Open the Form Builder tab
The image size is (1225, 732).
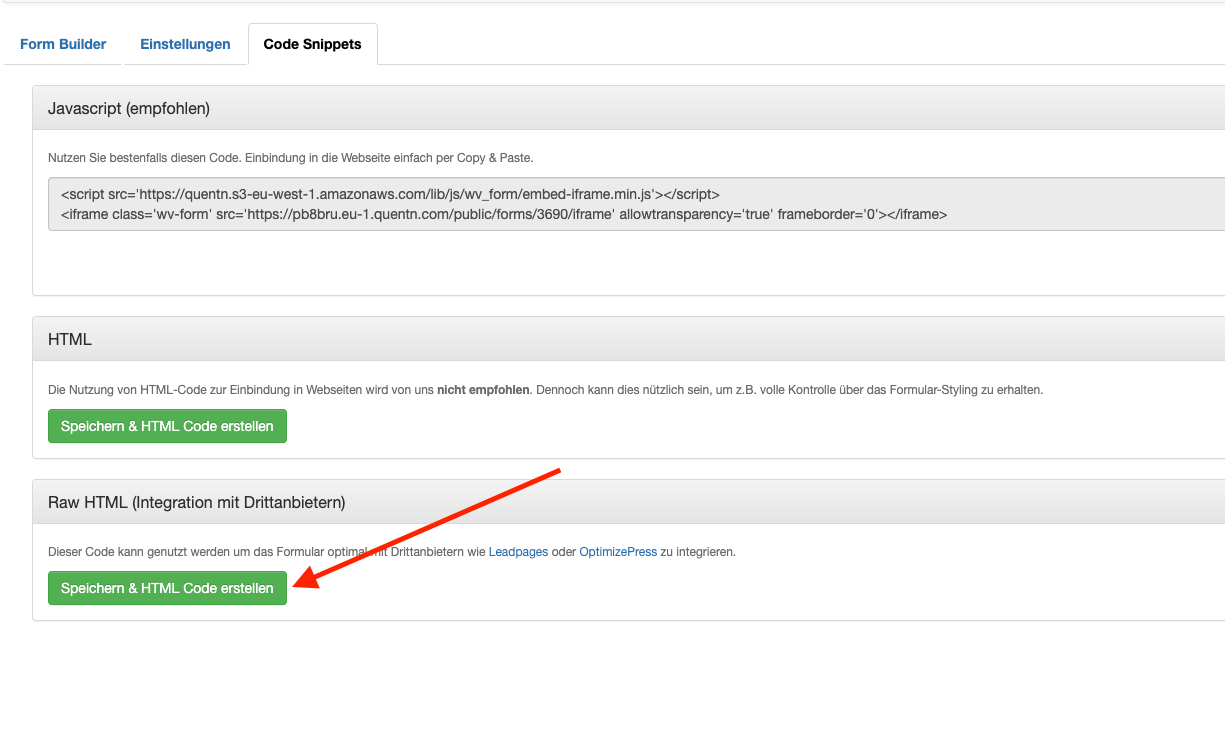tap(63, 44)
